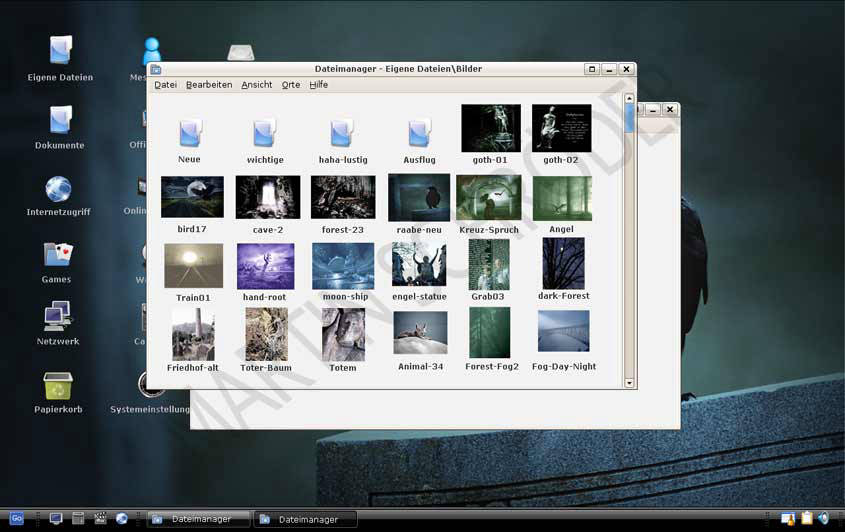Open the Netzwerk desktop icon
845x532 pixels.
(x=58, y=317)
